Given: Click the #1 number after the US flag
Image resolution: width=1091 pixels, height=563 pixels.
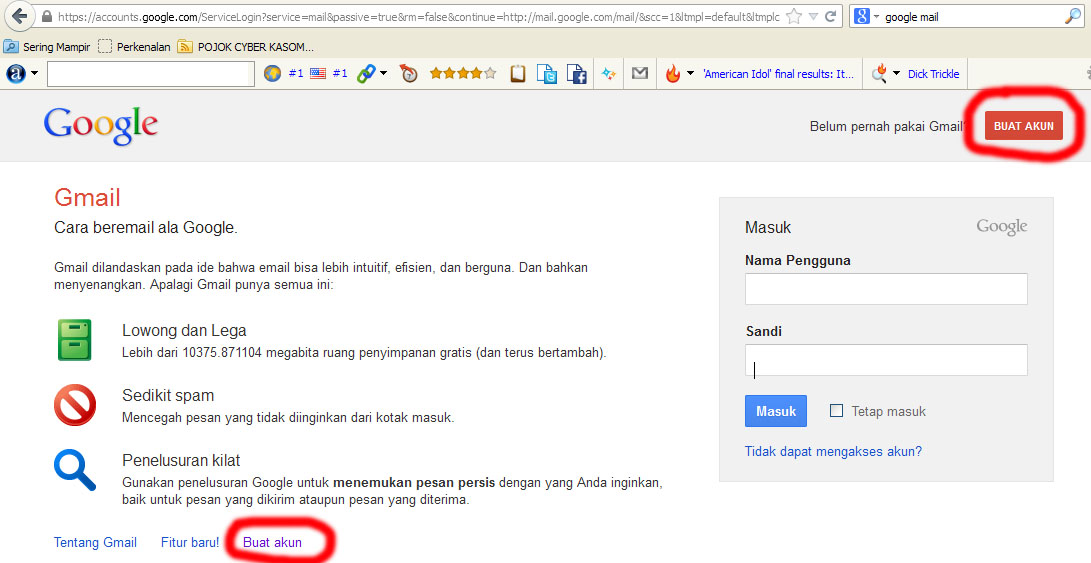Looking at the screenshot, I should (x=340, y=73).
